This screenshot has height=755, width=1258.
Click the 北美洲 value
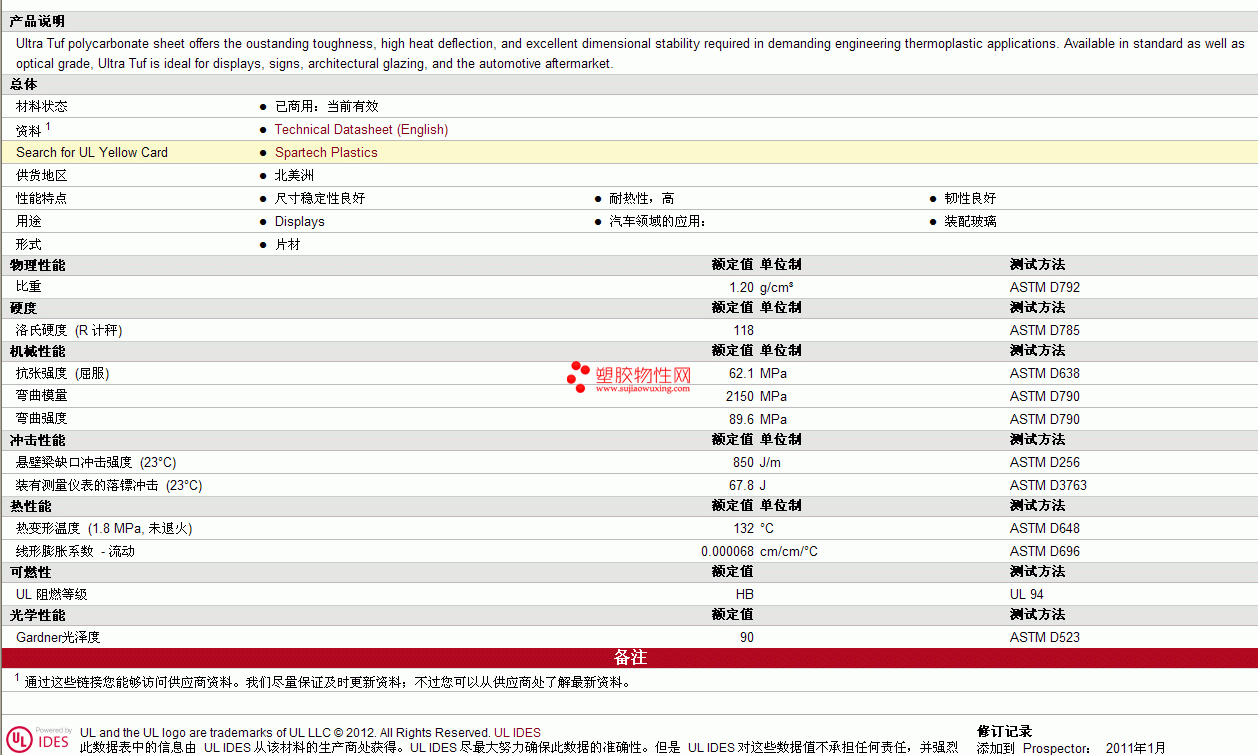pos(295,175)
